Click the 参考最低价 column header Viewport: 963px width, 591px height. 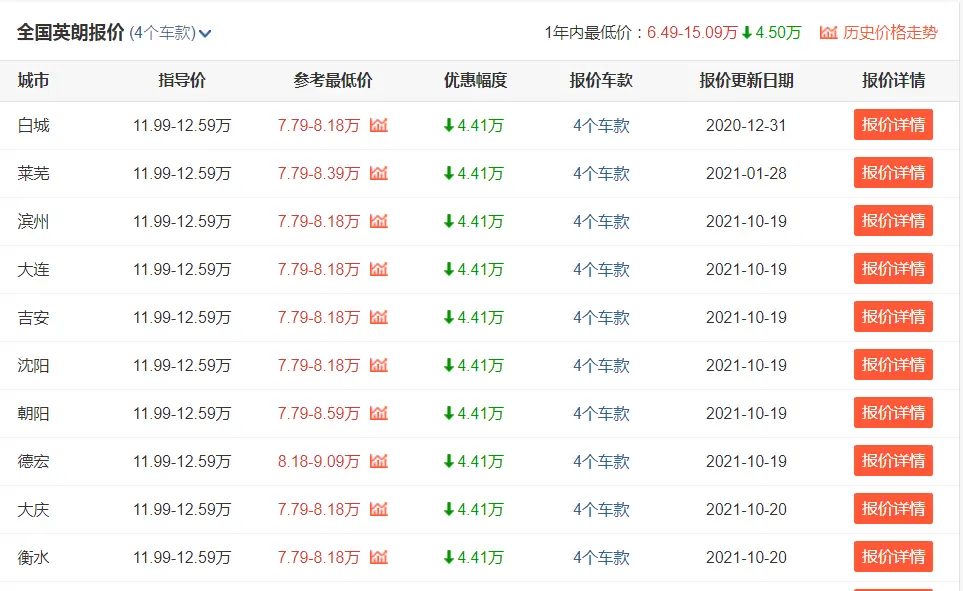tap(333, 81)
